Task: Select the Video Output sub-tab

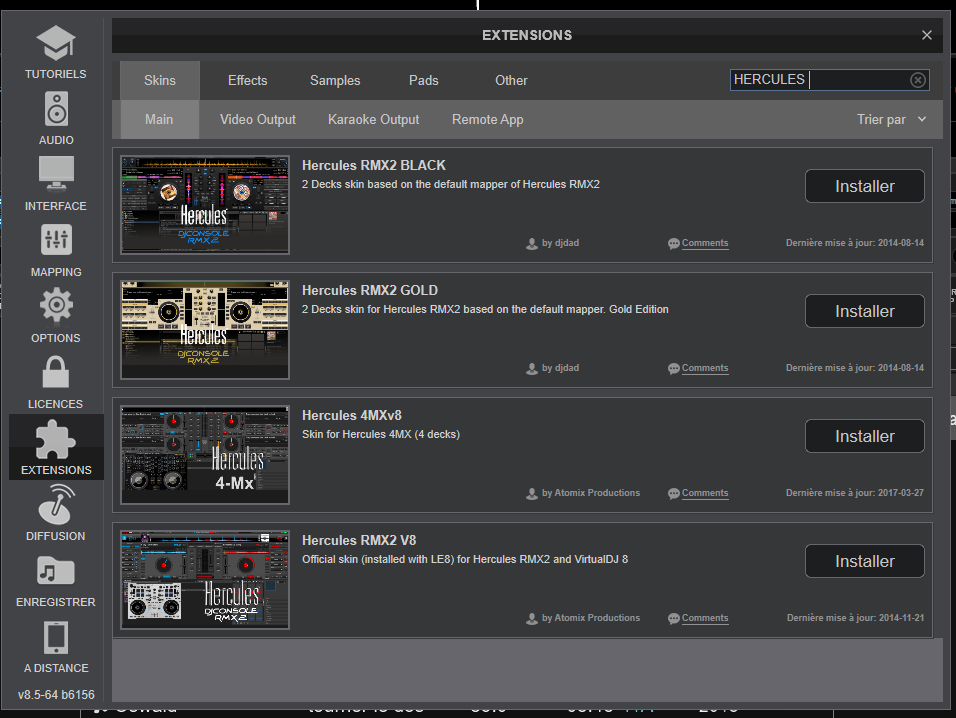Action: (x=258, y=119)
